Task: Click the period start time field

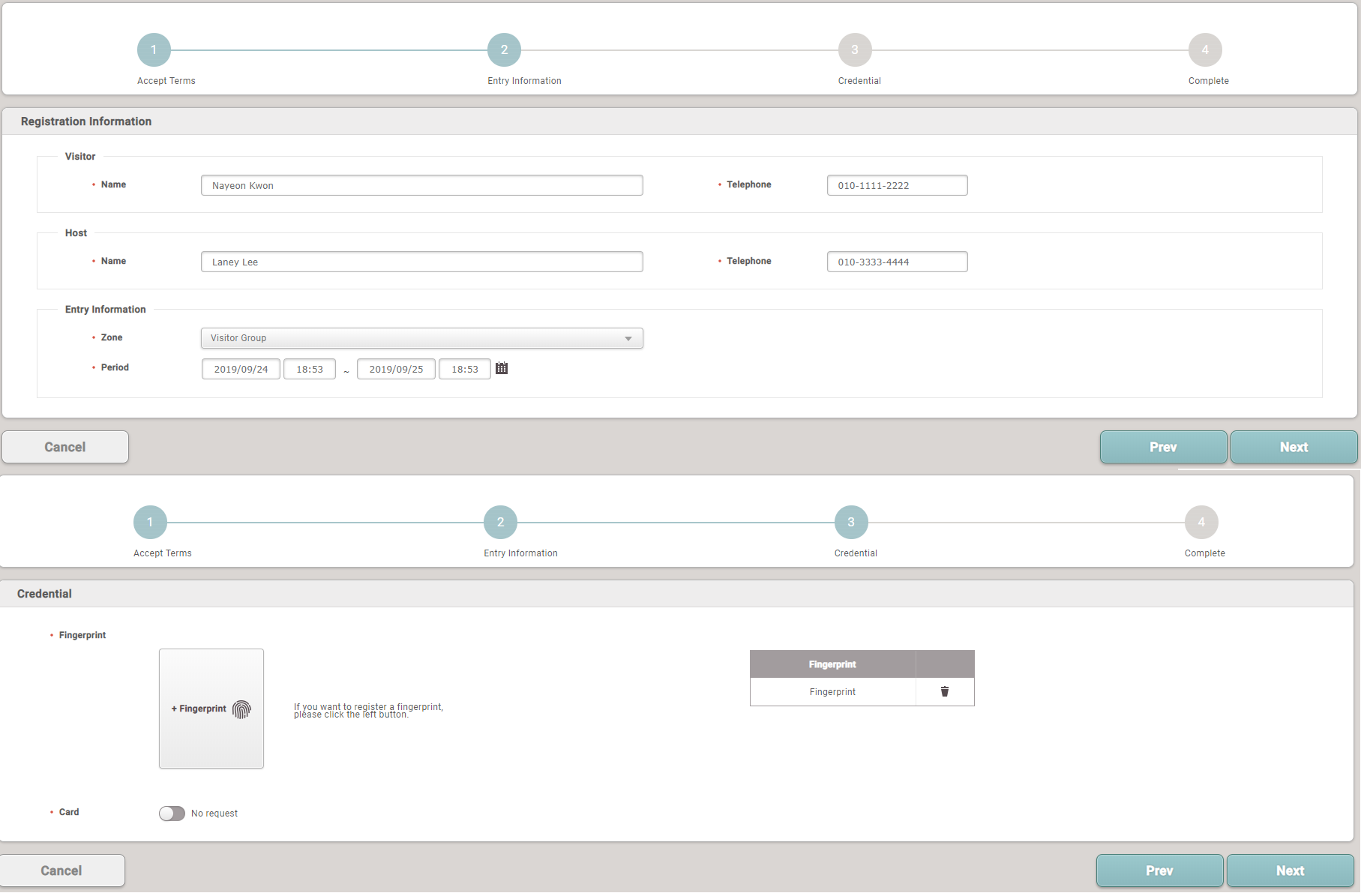Action: pos(310,369)
